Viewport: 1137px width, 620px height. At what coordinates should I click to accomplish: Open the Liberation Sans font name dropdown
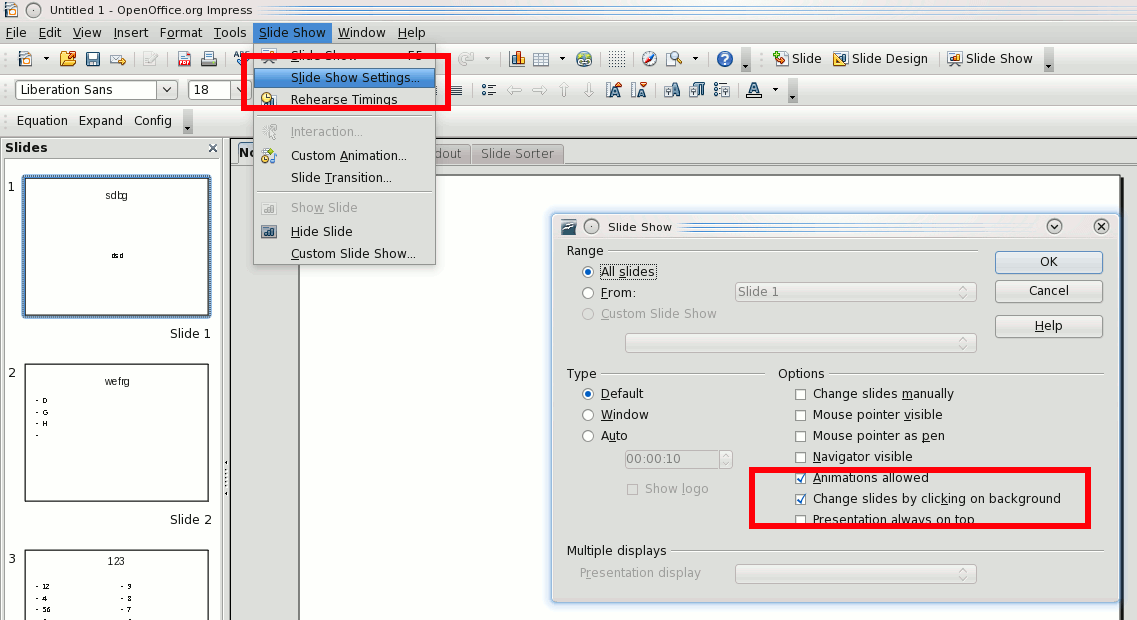[167, 90]
